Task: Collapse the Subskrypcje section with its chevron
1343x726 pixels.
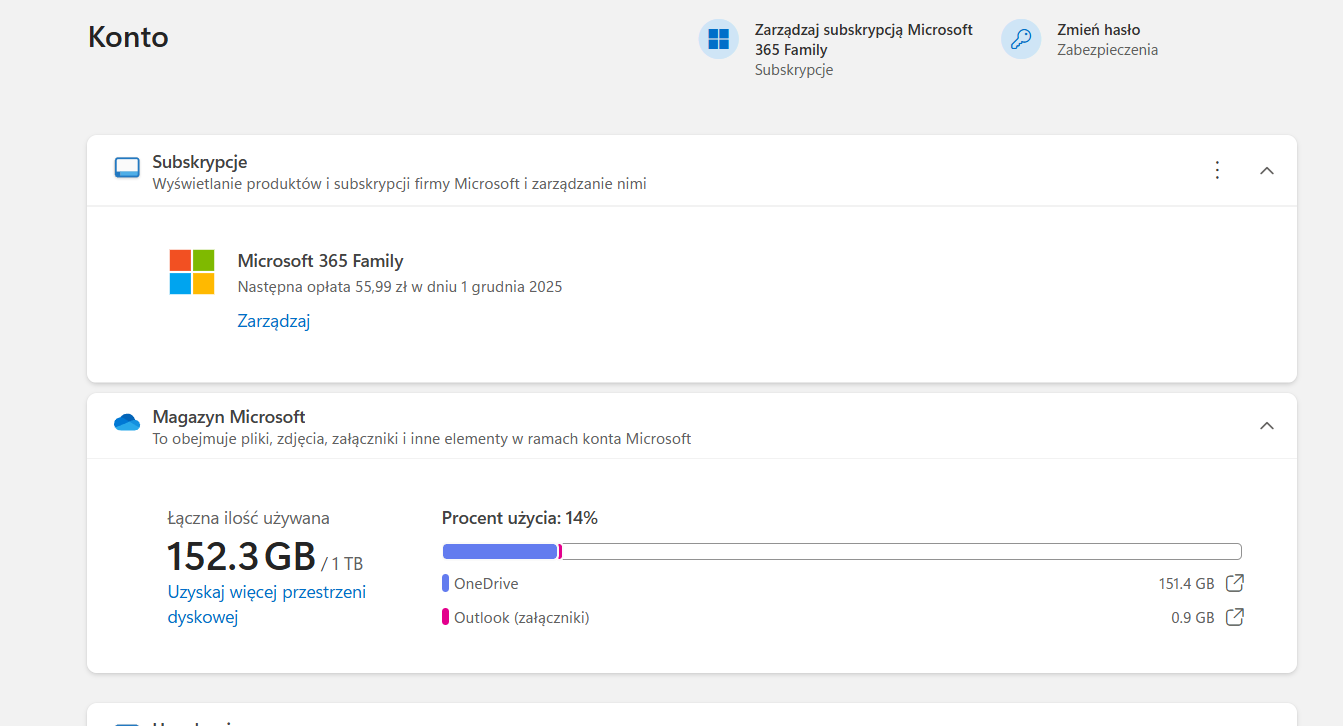Action: (x=1267, y=170)
